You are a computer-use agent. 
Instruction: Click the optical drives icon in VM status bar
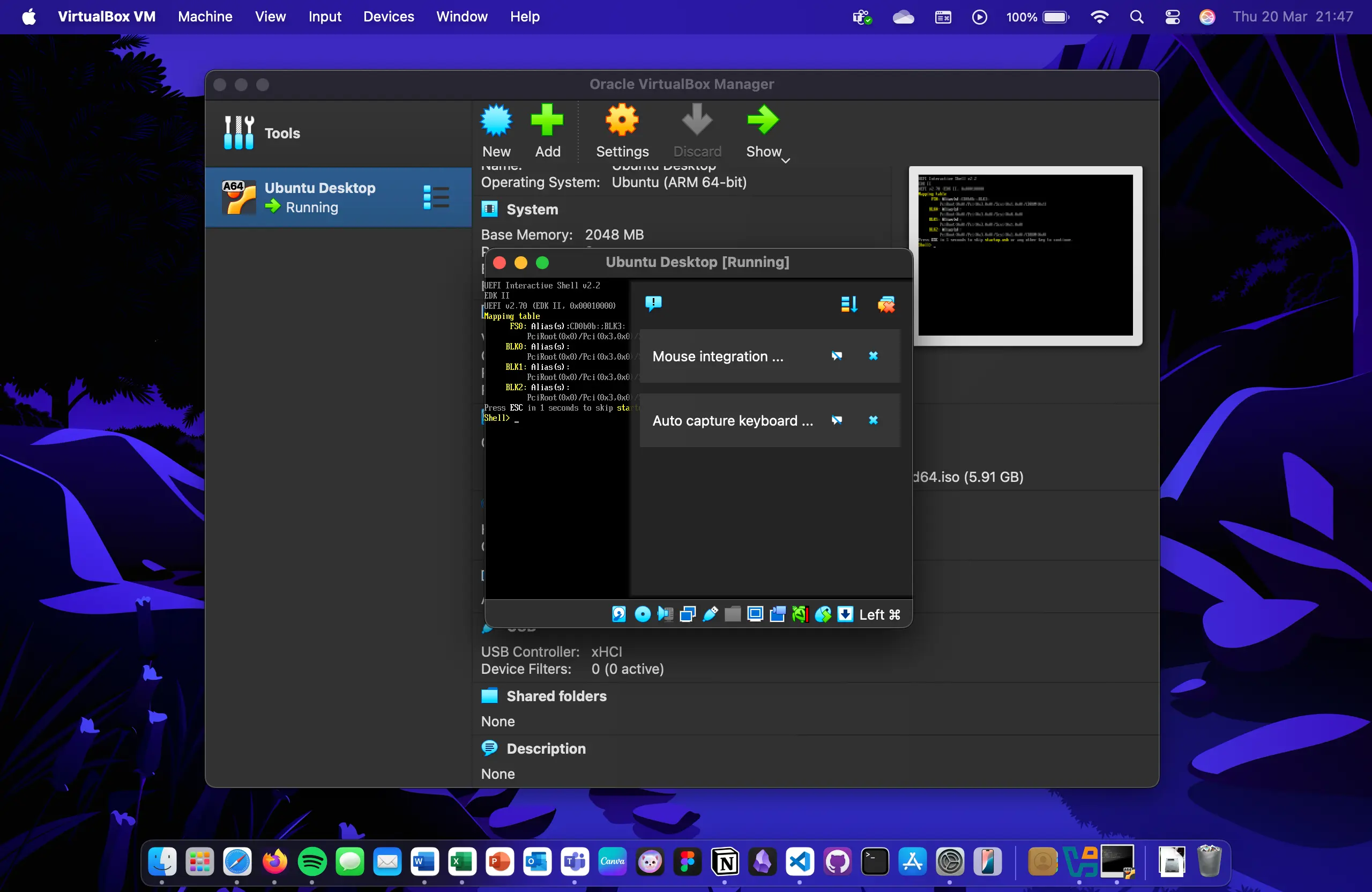pyautogui.click(x=643, y=613)
